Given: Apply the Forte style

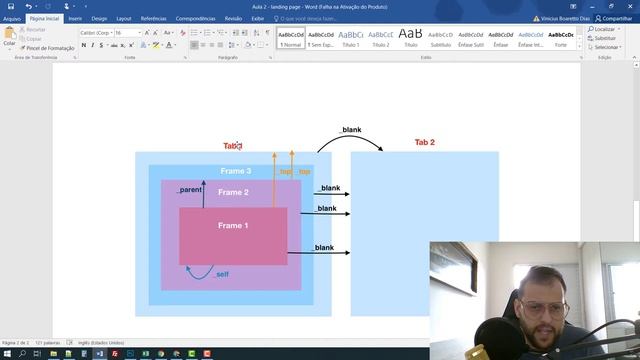Looking at the screenshot, I should click(561, 38).
